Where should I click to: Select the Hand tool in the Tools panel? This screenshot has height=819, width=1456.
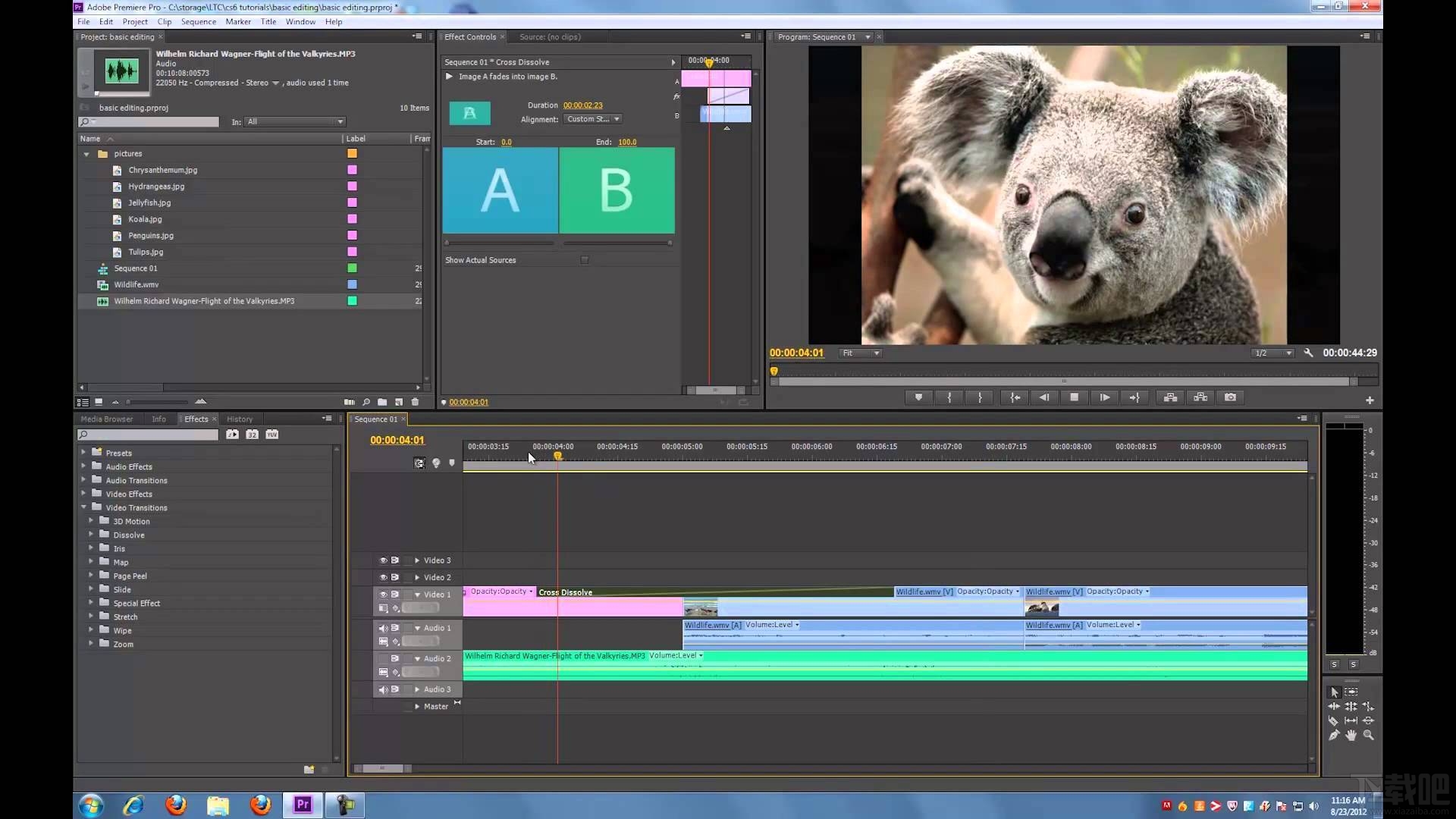(1351, 735)
